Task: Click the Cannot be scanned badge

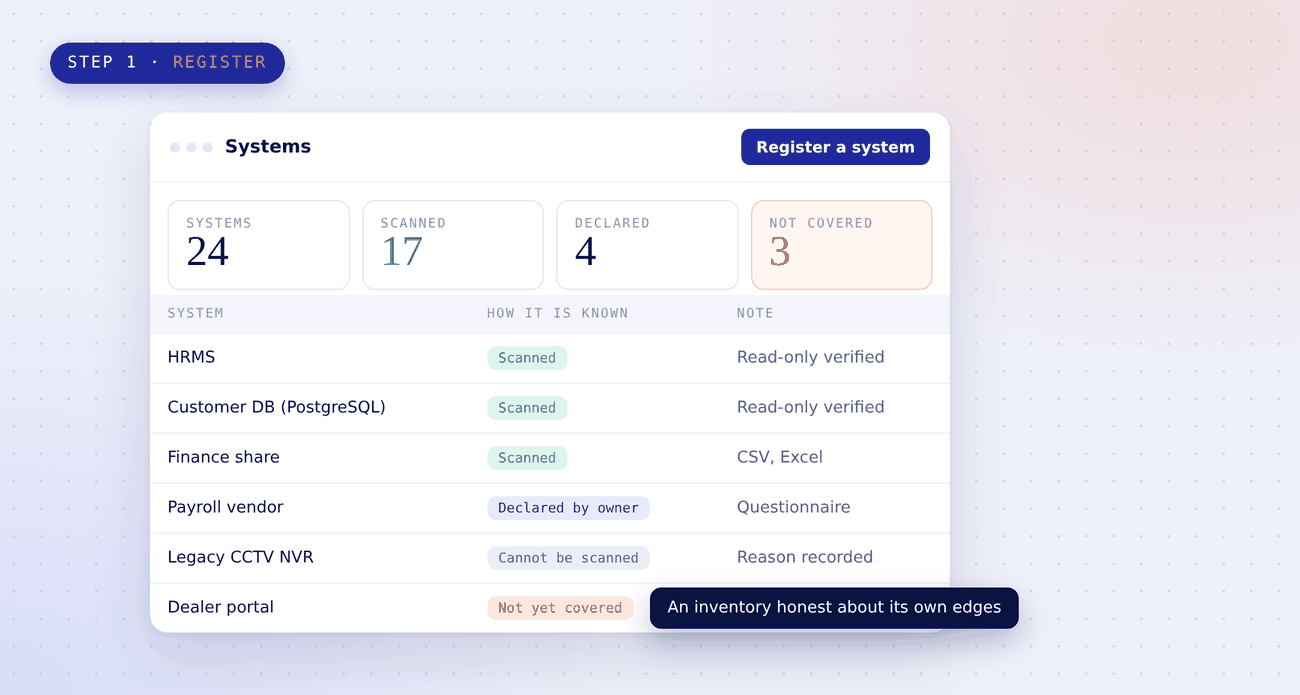Action: [568, 558]
